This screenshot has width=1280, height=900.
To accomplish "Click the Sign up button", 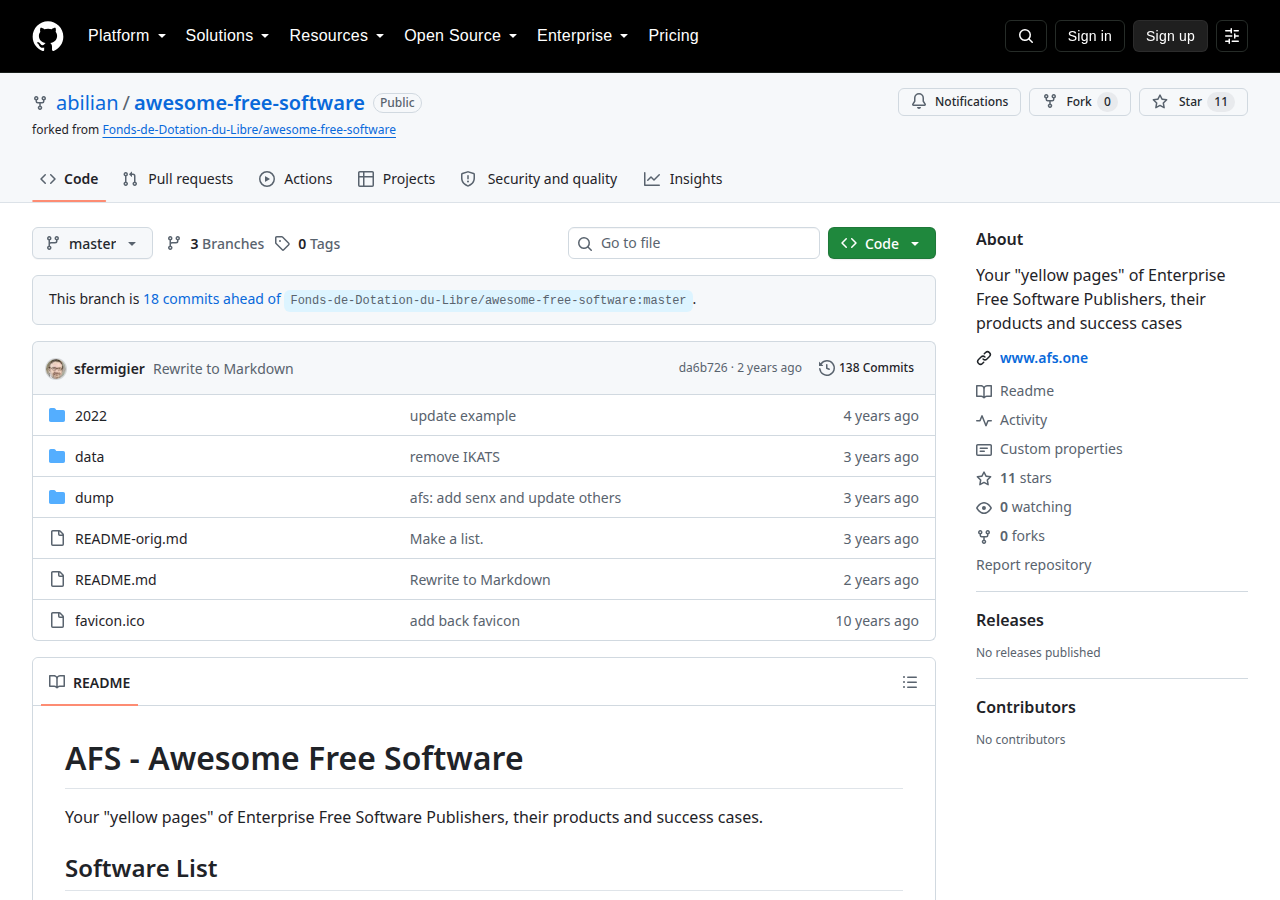I will pos(1170,36).
